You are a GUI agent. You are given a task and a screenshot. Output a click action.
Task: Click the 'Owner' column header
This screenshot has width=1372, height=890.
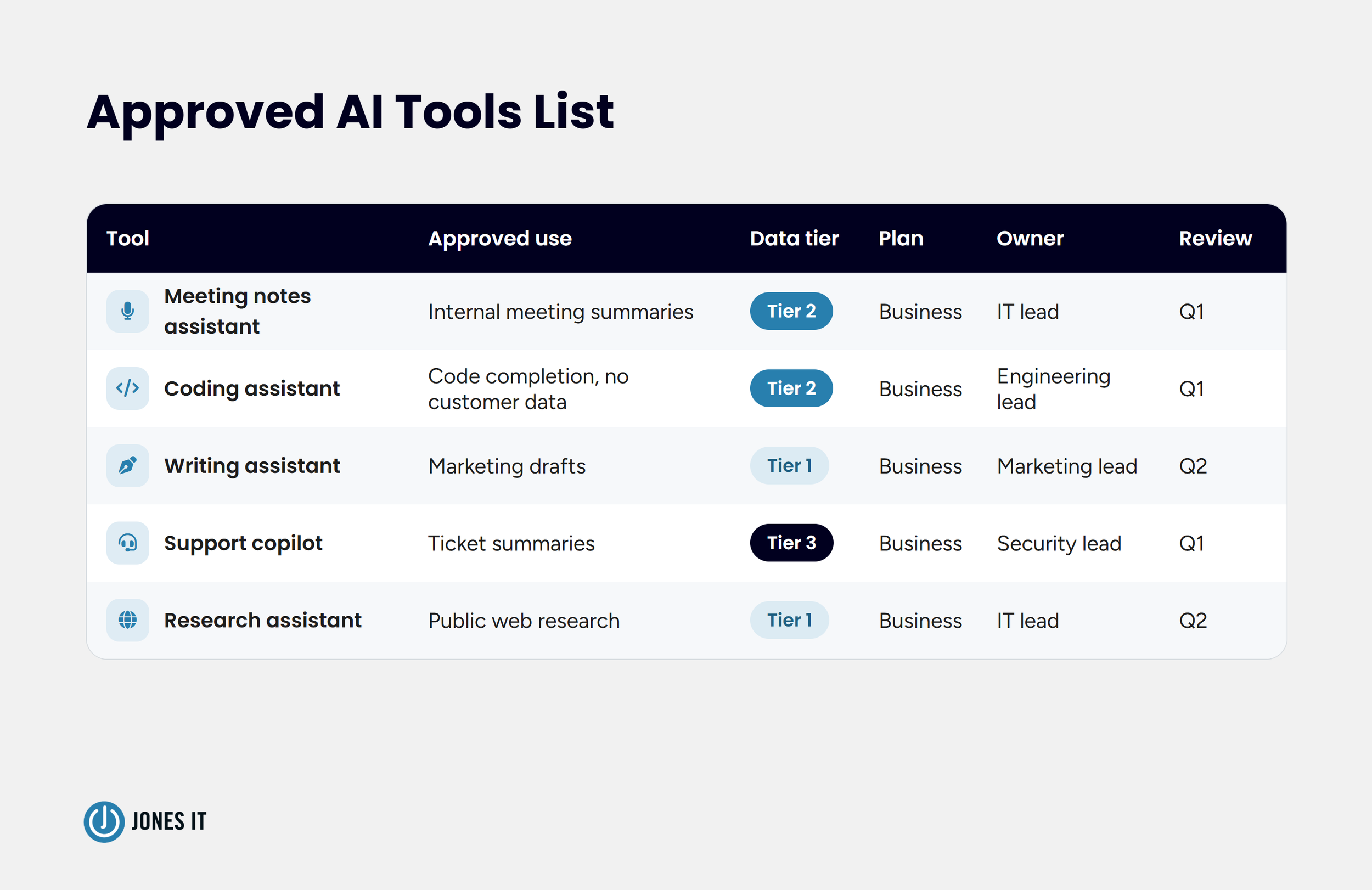pos(1030,238)
